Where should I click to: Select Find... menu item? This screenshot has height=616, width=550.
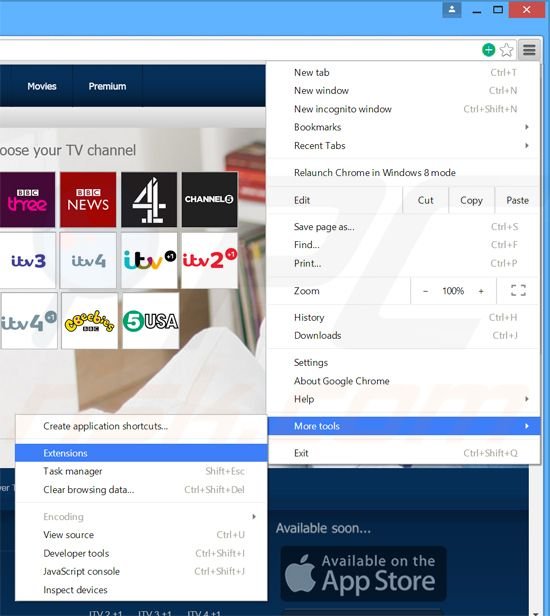pos(405,245)
